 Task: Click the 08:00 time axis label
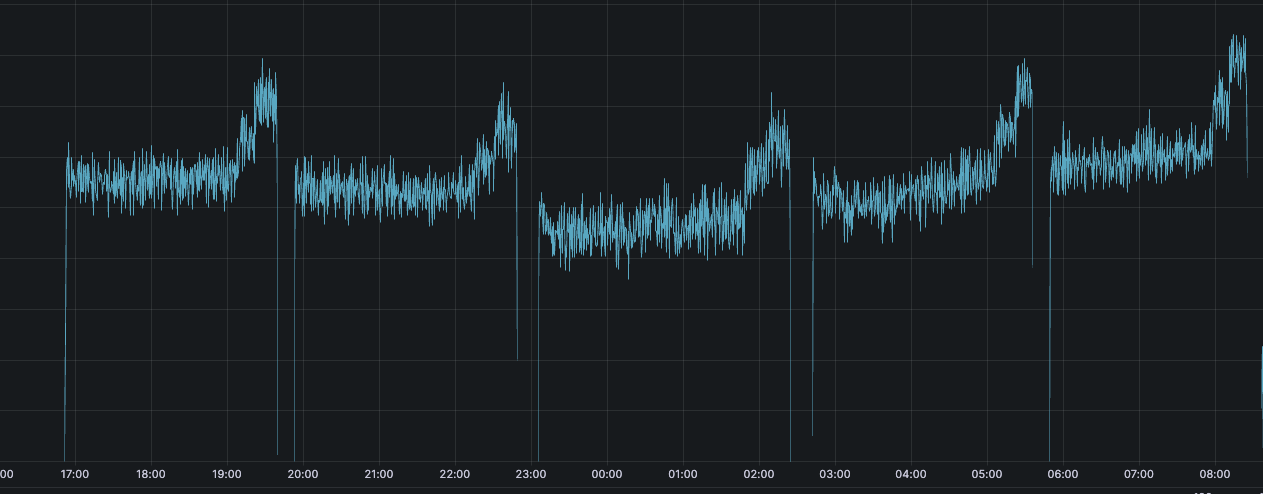pos(1215,474)
